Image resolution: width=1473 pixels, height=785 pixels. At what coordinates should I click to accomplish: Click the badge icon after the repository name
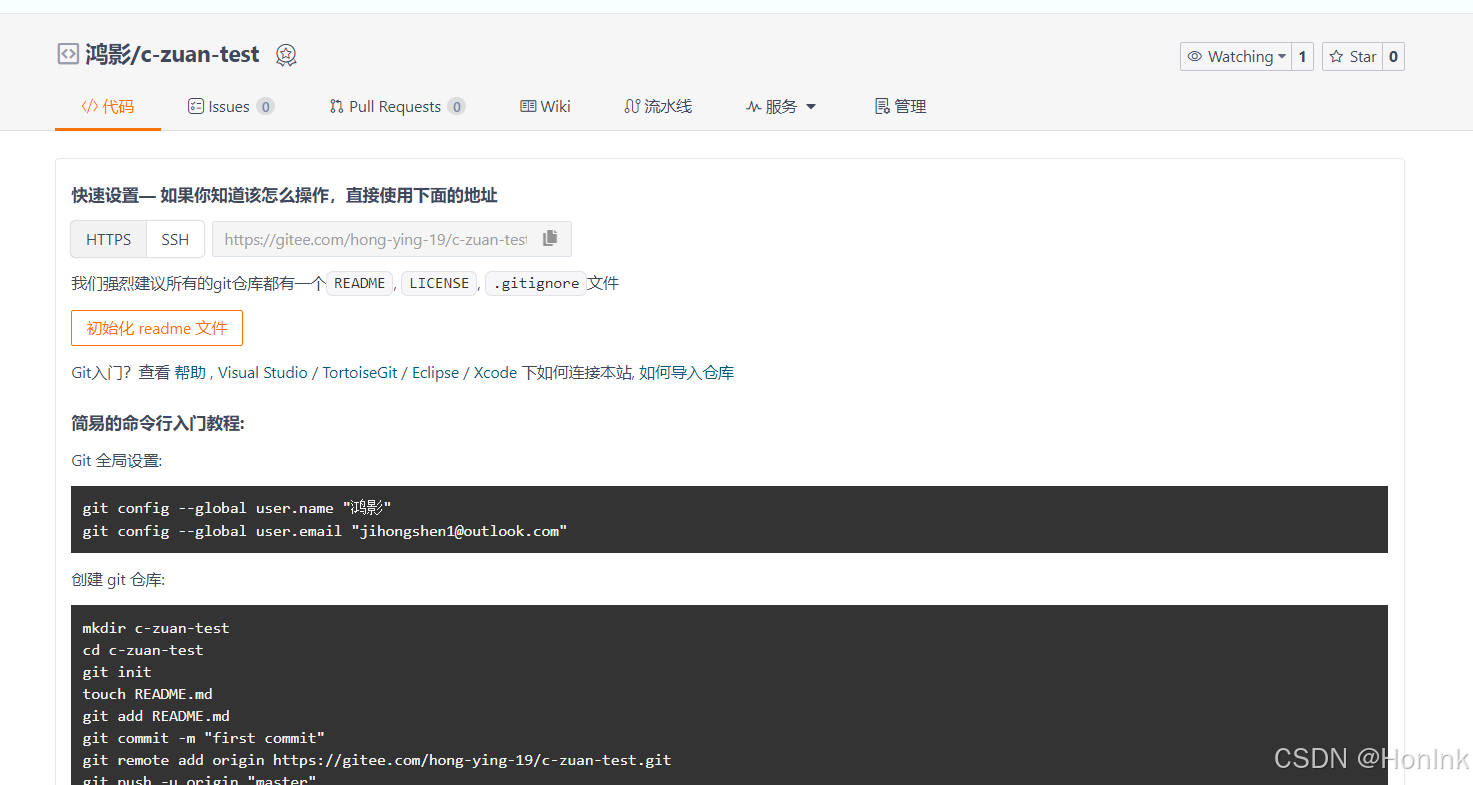(x=286, y=56)
